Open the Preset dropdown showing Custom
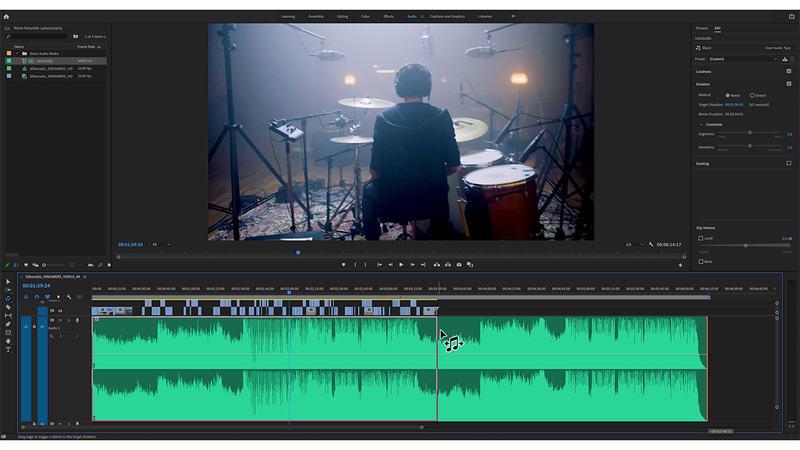The height and width of the screenshot is (450, 800). coord(743,59)
